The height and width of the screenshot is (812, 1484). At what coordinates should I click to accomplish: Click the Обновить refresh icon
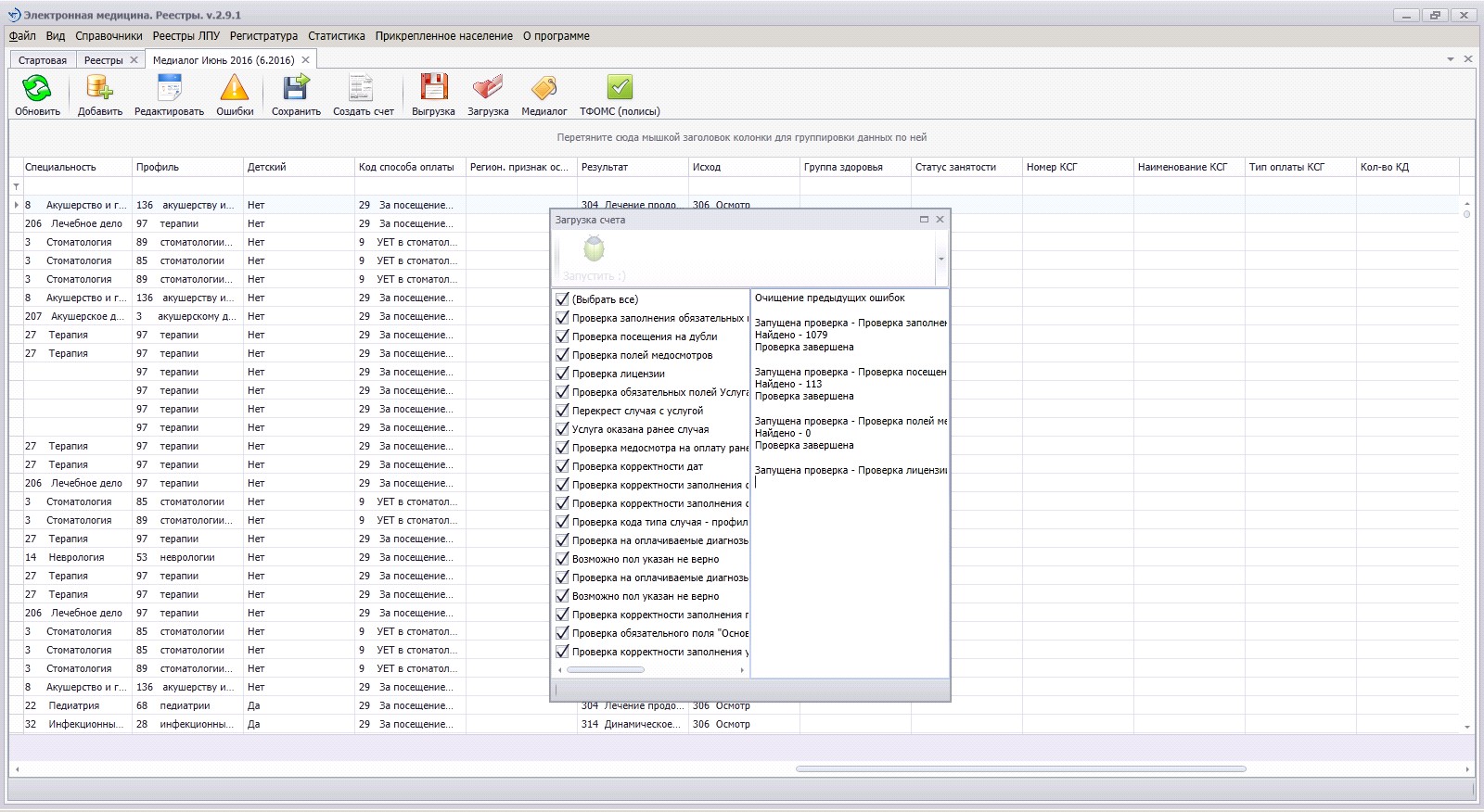[37, 89]
